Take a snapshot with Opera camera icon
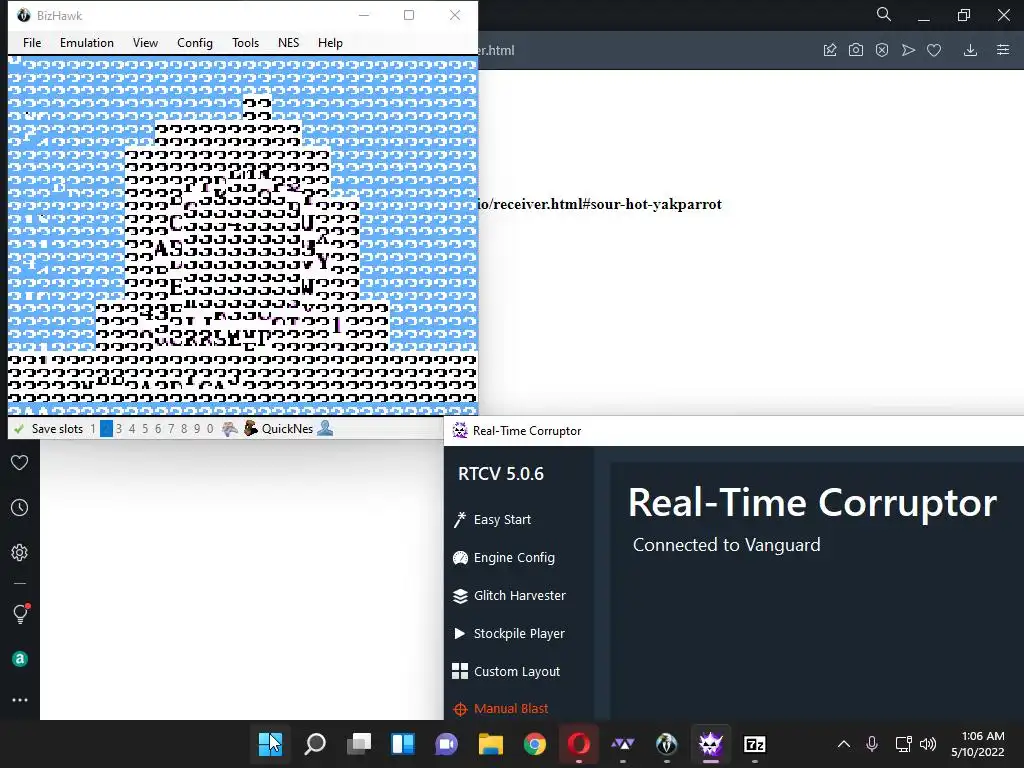This screenshot has width=1024, height=768. point(856,50)
